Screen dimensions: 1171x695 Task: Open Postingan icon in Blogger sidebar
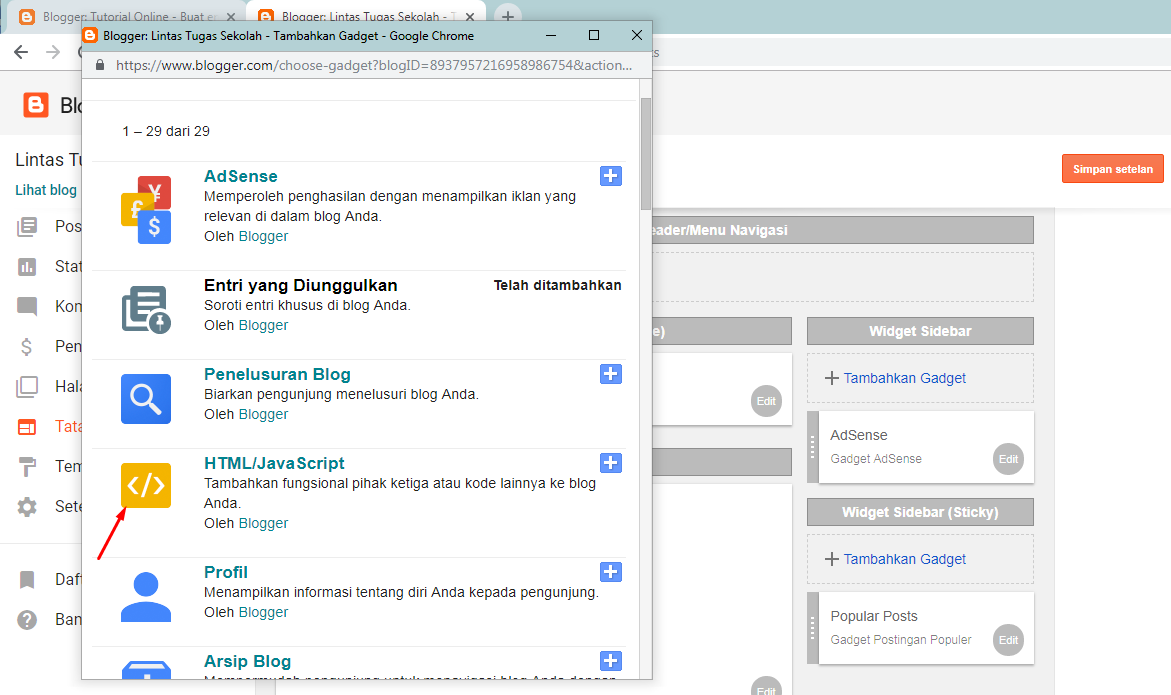pos(27,226)
